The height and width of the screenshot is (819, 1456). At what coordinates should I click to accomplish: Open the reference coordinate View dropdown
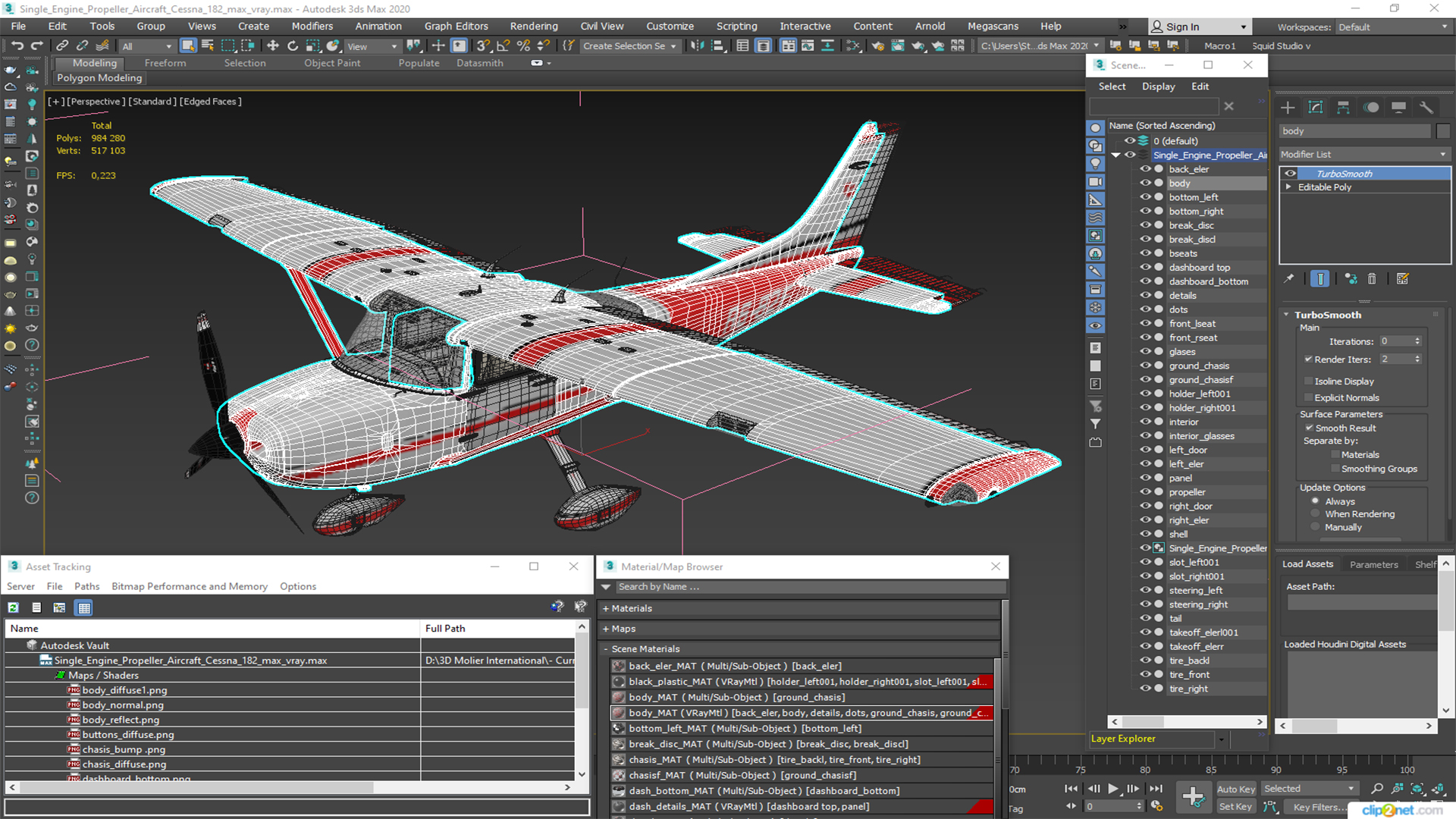click(372, 46)
